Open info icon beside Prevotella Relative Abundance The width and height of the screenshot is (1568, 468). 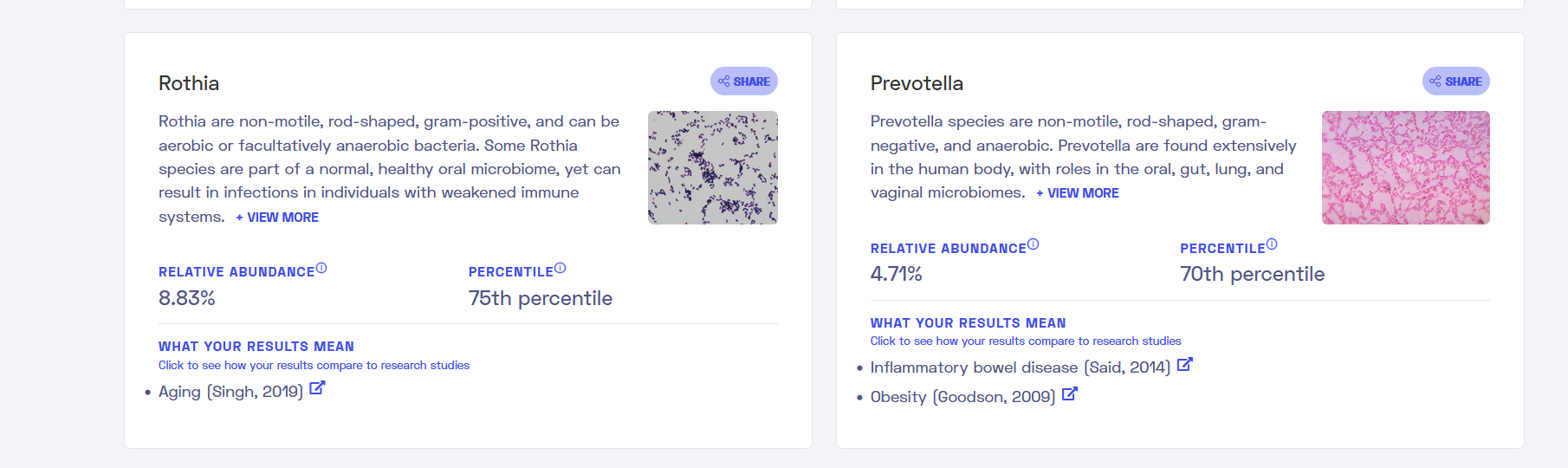tap(1033, 244)
